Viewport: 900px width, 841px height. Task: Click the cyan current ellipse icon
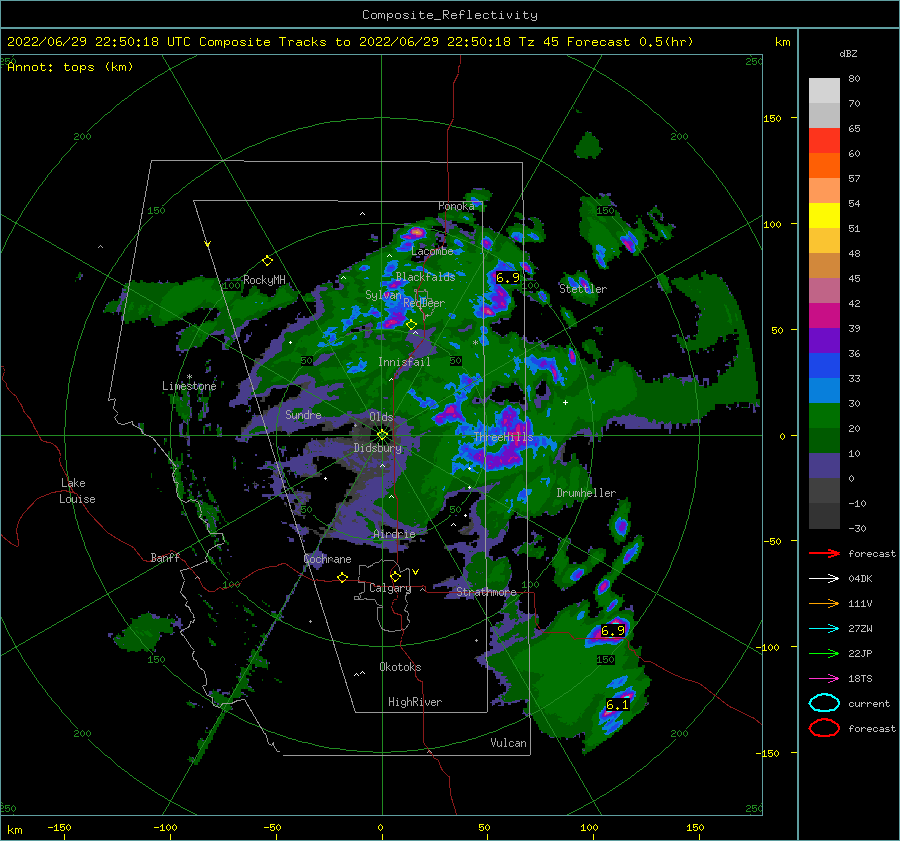click(824, 703)
